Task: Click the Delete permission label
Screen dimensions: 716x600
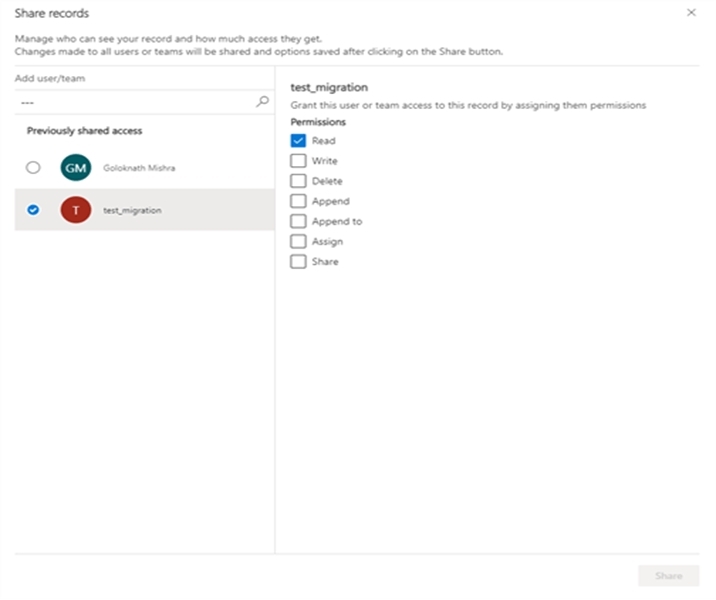Action: 327,181
